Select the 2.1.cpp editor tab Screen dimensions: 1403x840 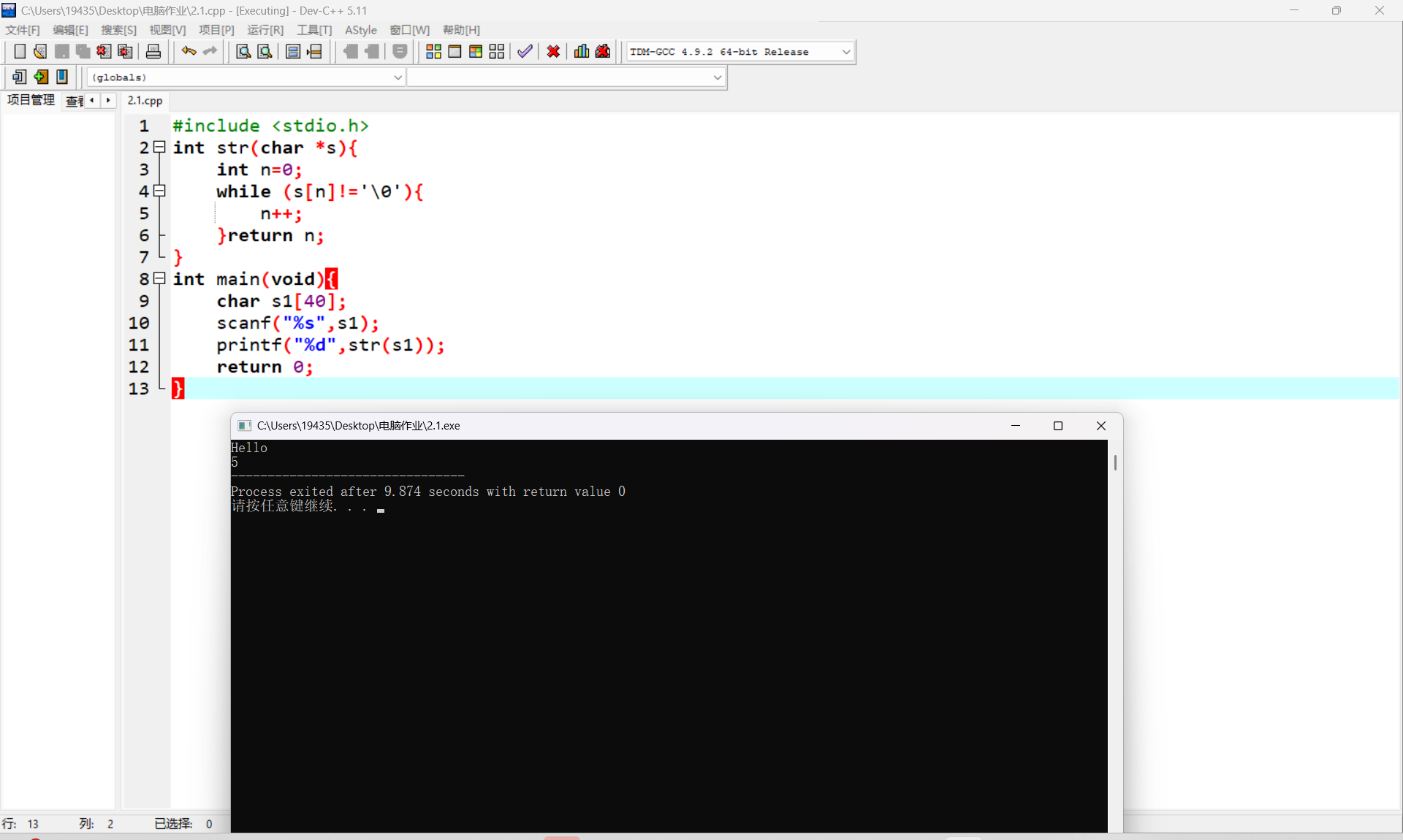click(x=145, y=101)
